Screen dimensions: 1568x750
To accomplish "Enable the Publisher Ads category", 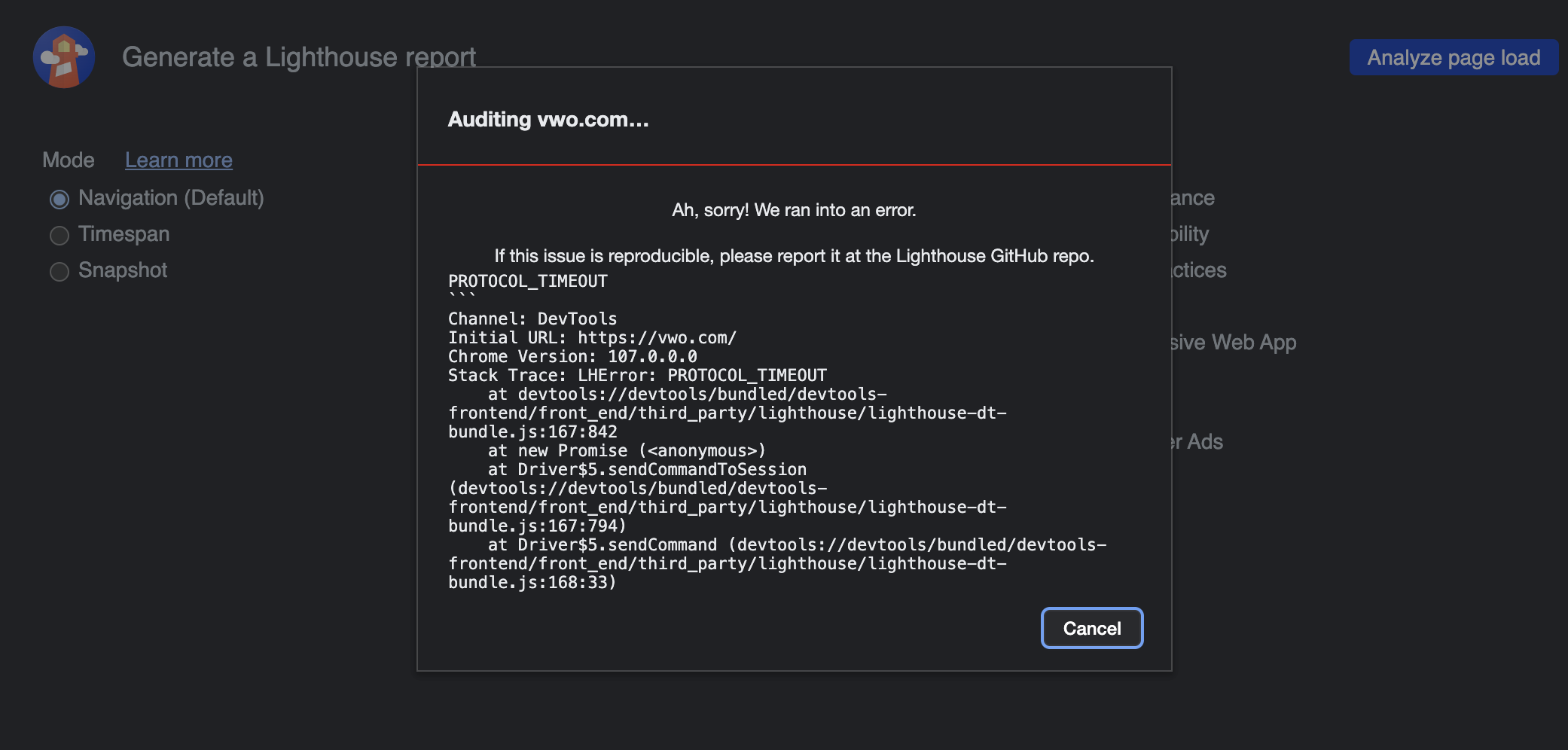I will tap(1197, 442).
